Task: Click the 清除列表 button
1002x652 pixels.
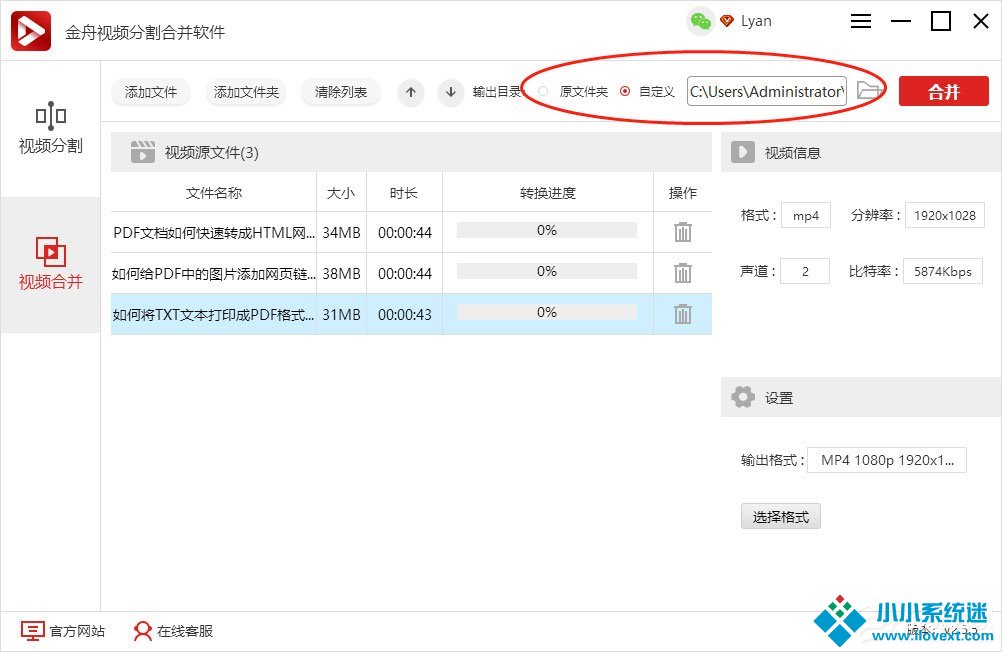Action: click(341, 92)
